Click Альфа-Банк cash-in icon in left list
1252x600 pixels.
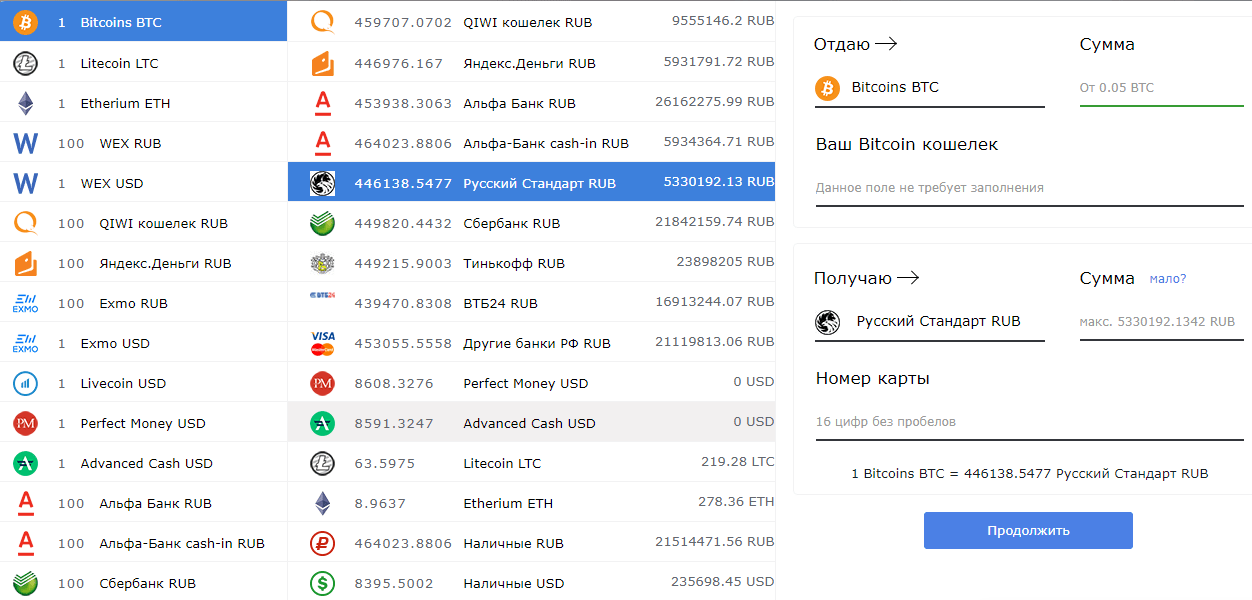(25, 543)
